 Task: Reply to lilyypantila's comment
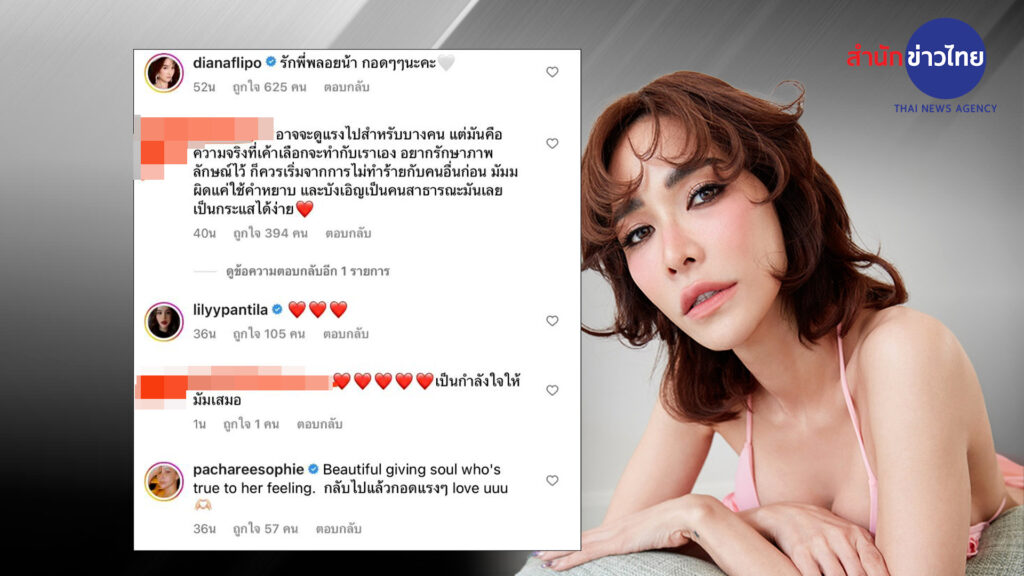pos(346,334)
